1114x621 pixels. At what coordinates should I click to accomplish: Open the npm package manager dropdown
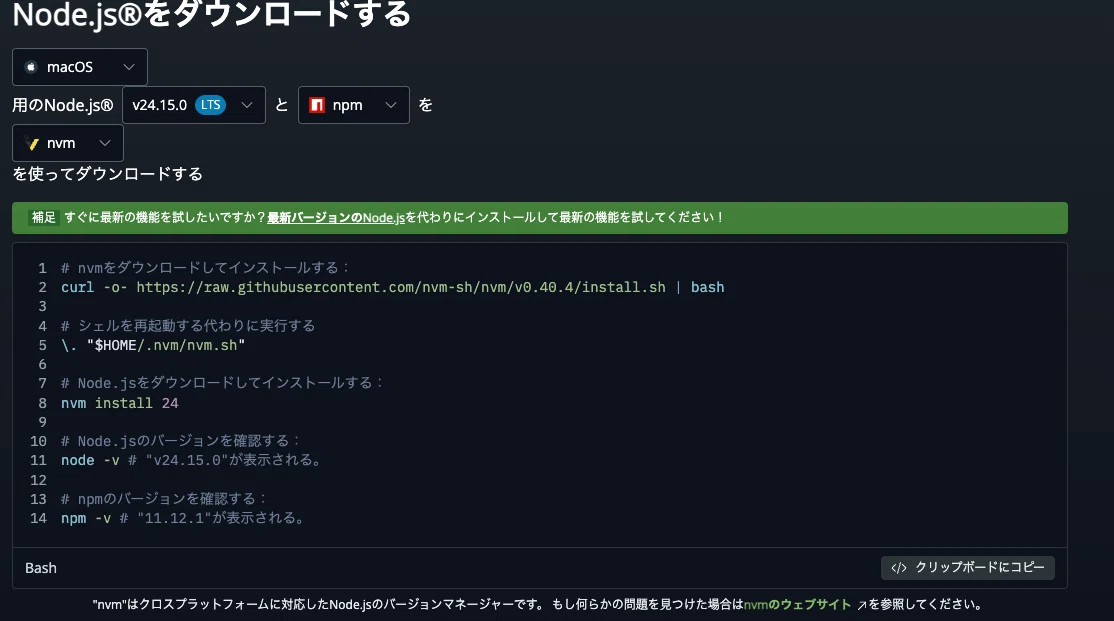point(354,105)
